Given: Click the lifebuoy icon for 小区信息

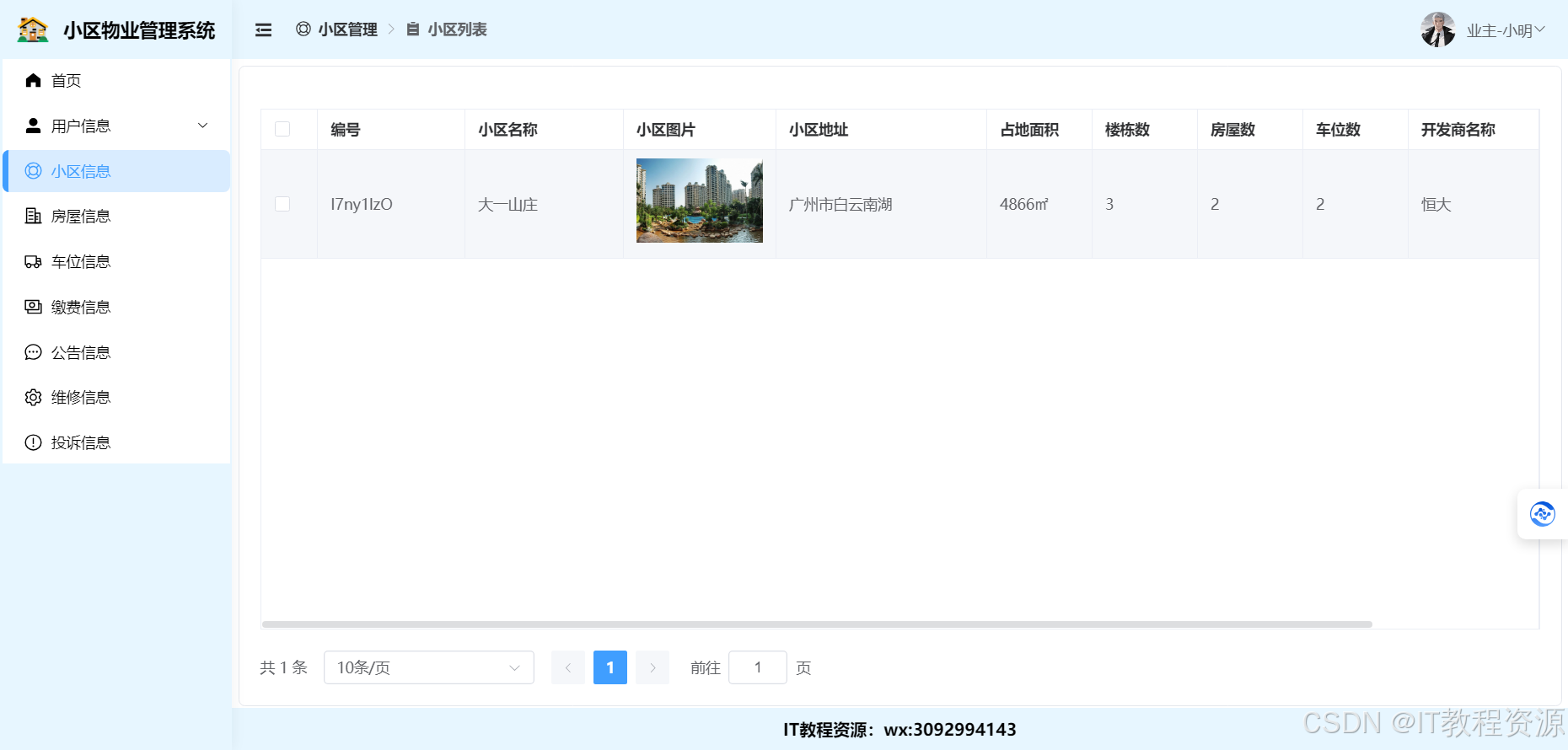Looking at the screenshot, I should click(x=33, y=171).
